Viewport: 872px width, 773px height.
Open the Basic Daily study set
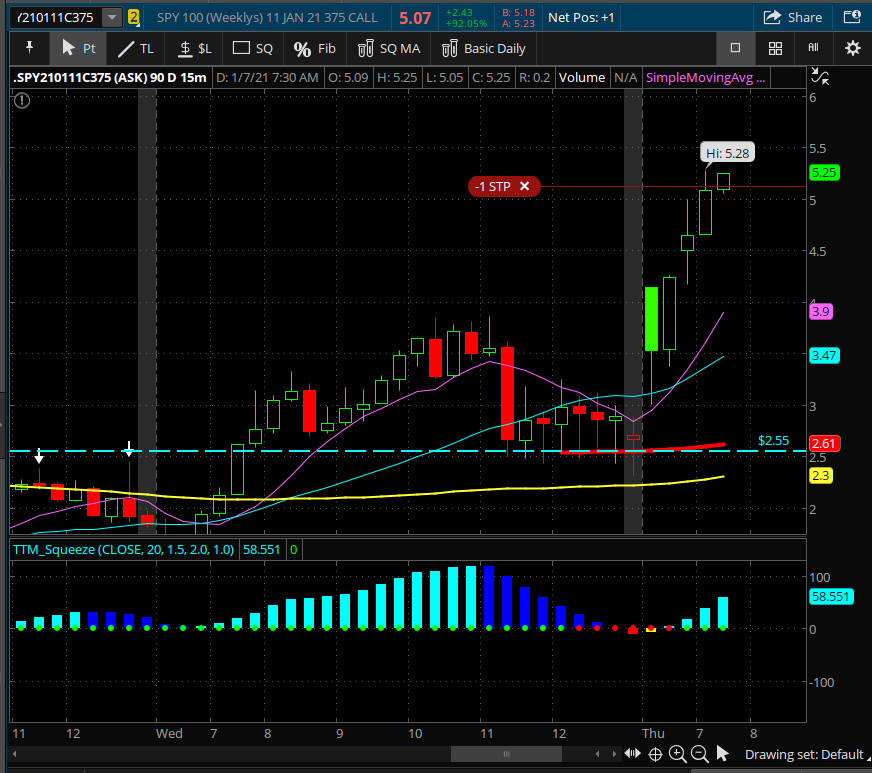[x=485, y=48]
